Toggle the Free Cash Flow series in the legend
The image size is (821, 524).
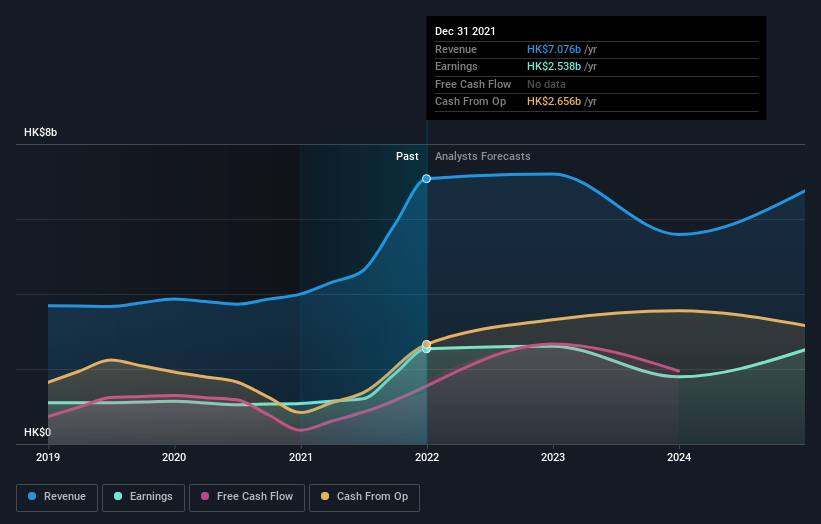click(247, 497)
